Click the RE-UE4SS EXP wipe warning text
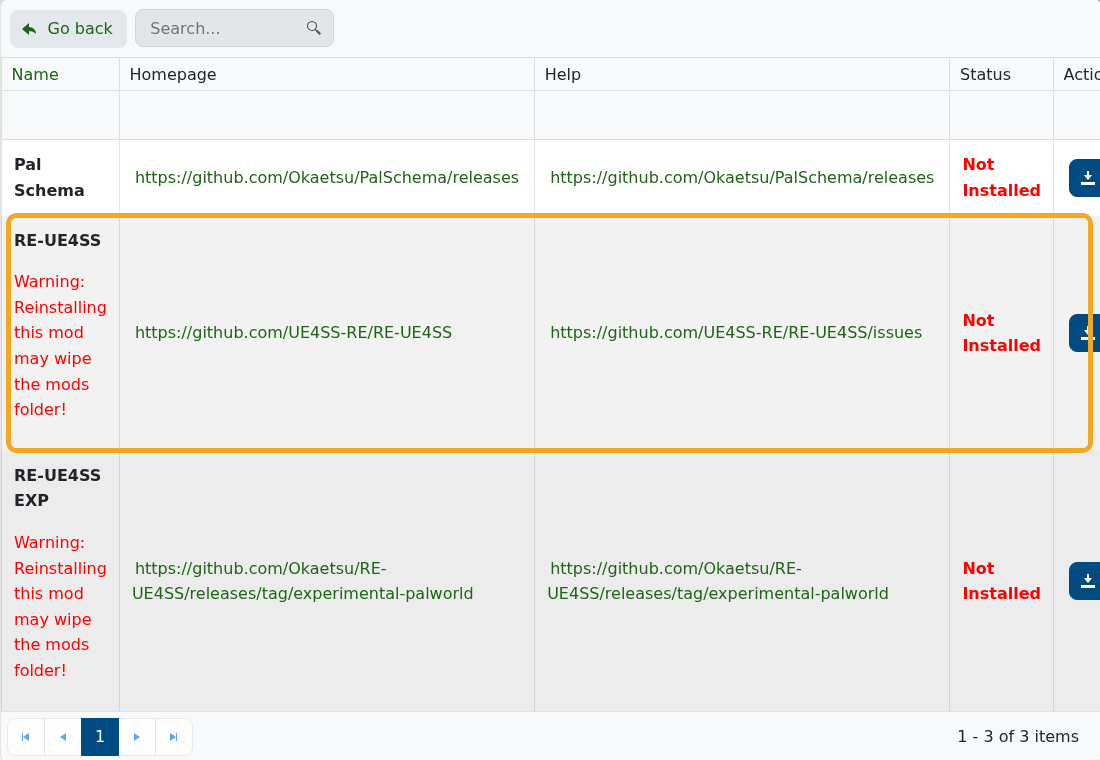 point(60,606)
